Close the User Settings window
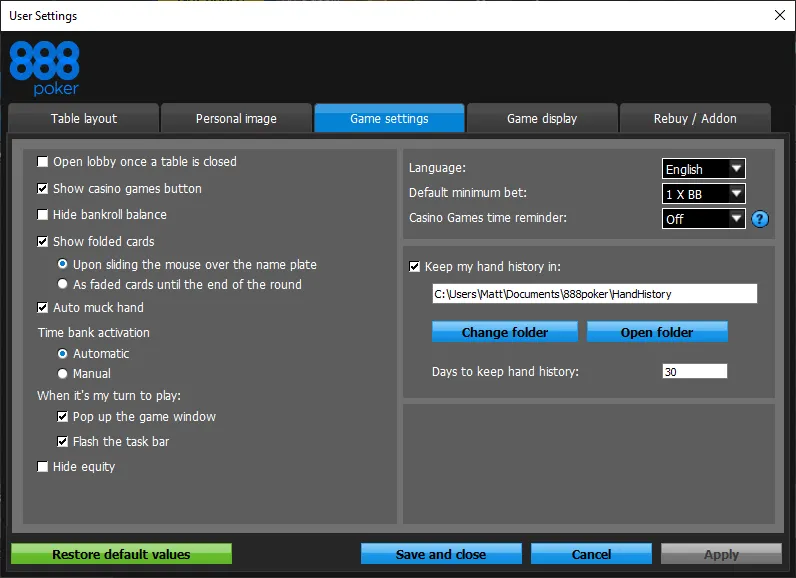The width and height of the screenshot is (796, 578). 779,15
